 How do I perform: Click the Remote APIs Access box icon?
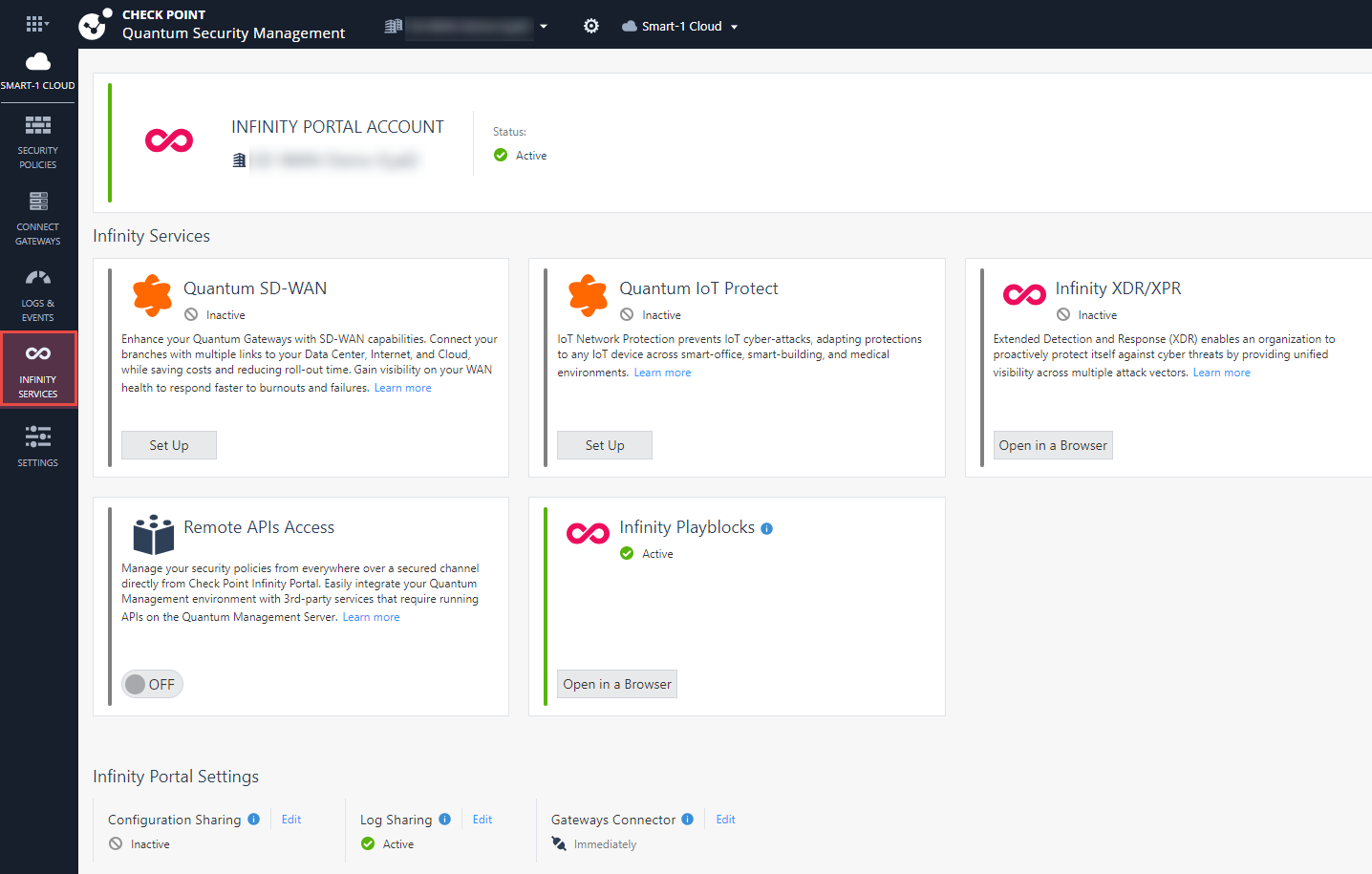click(154, 535)
